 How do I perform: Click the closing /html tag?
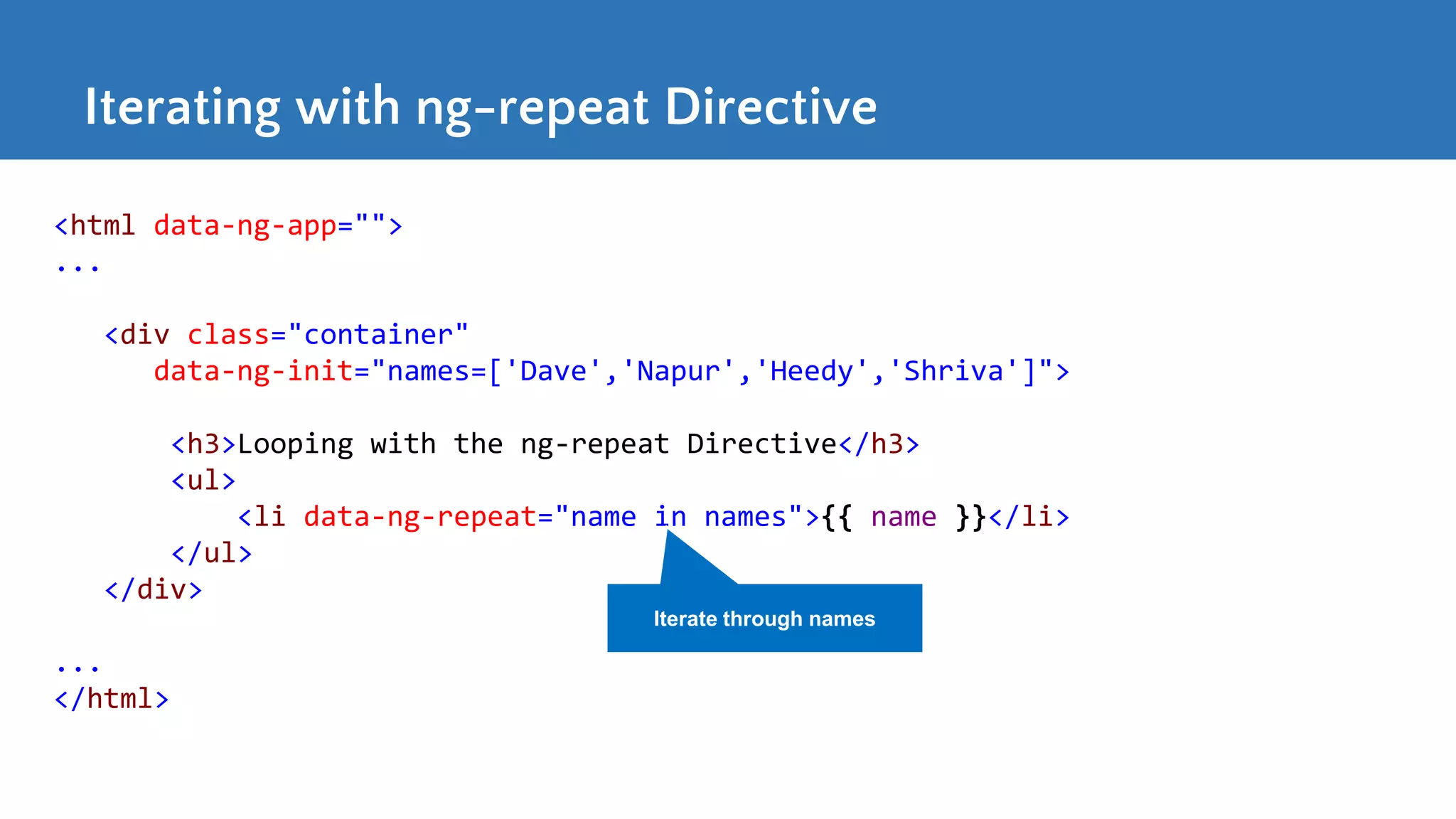pos(112,698)
